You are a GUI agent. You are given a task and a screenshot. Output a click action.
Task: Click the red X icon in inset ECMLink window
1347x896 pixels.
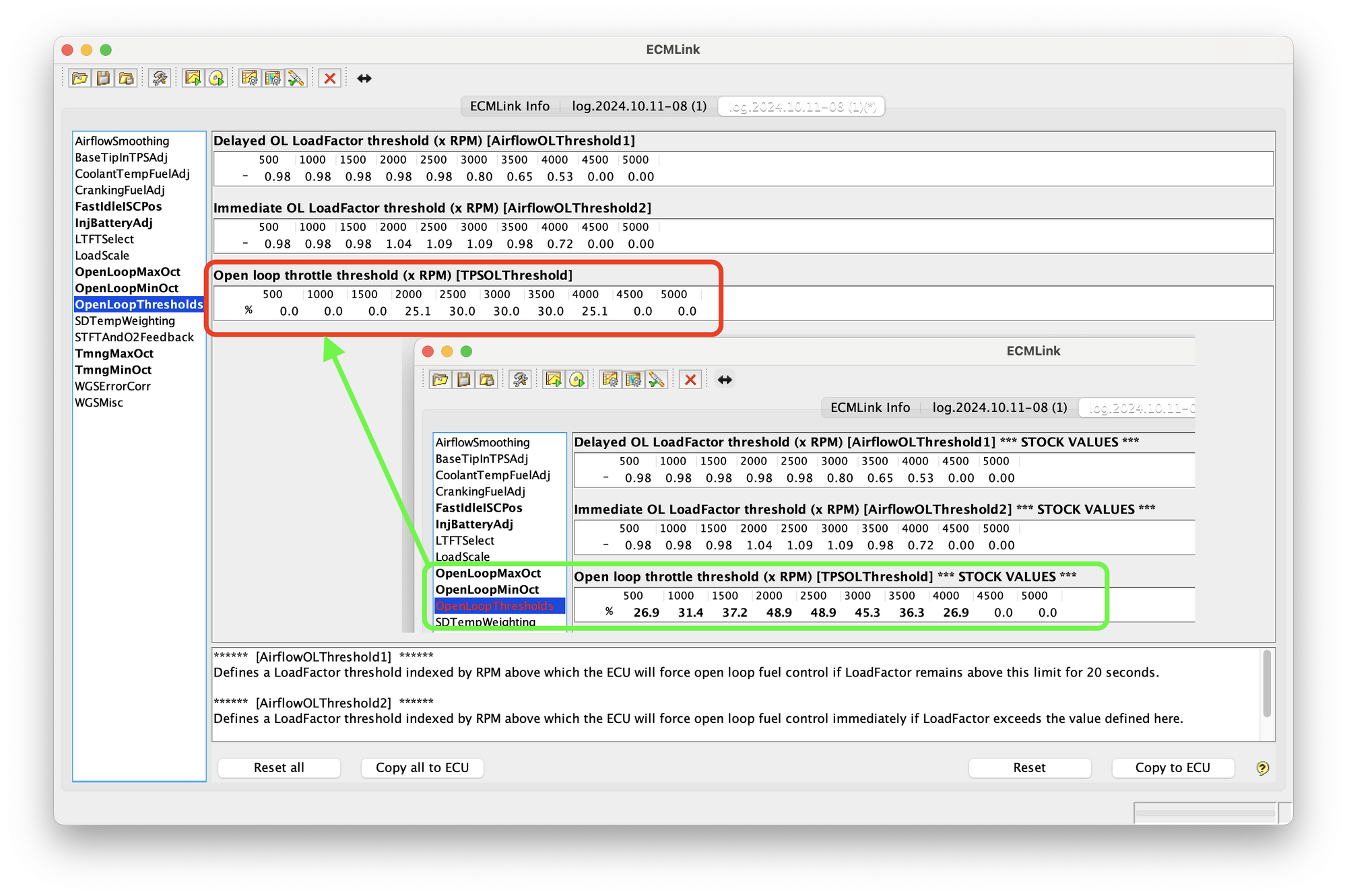coord(690,380)
